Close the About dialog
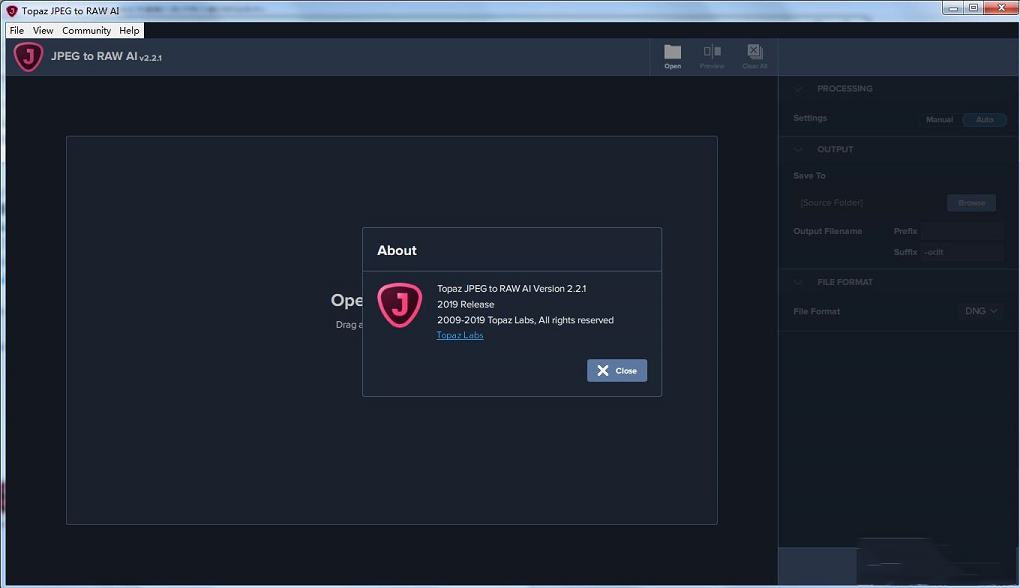 pos(617,370)
